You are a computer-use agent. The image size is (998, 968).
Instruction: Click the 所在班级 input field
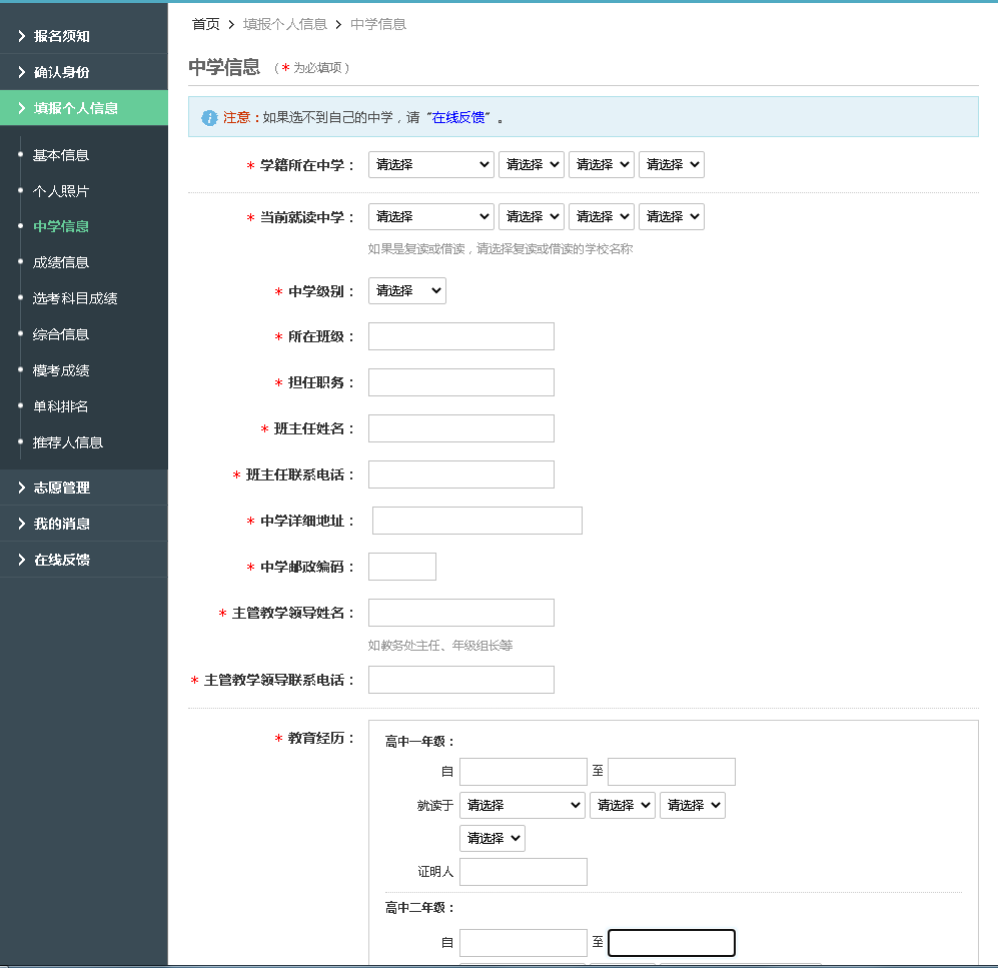pyautogui.click(x=461, y=337)
